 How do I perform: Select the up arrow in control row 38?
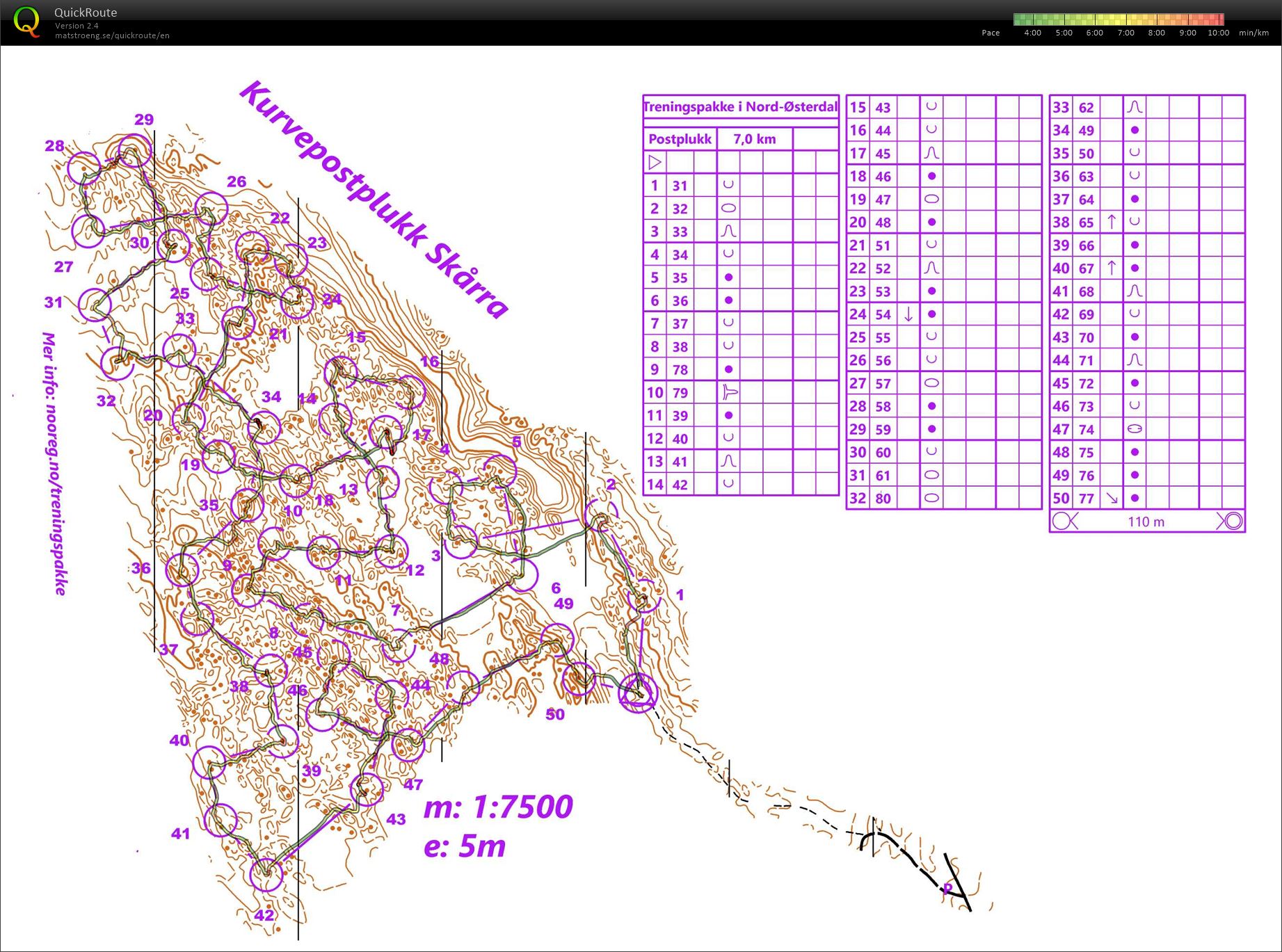(x=1112, y=222)
